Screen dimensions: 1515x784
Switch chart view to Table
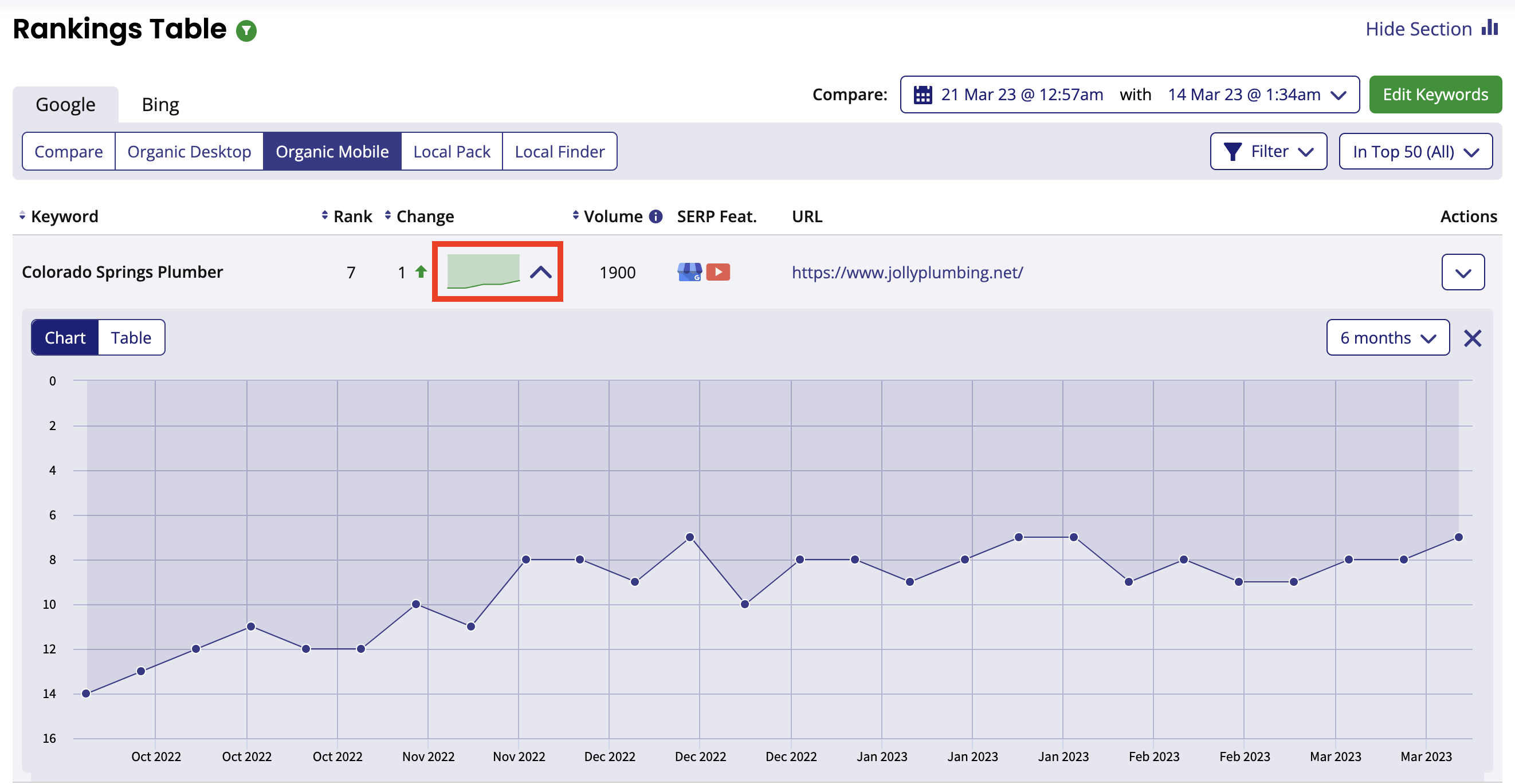point(131,338)
